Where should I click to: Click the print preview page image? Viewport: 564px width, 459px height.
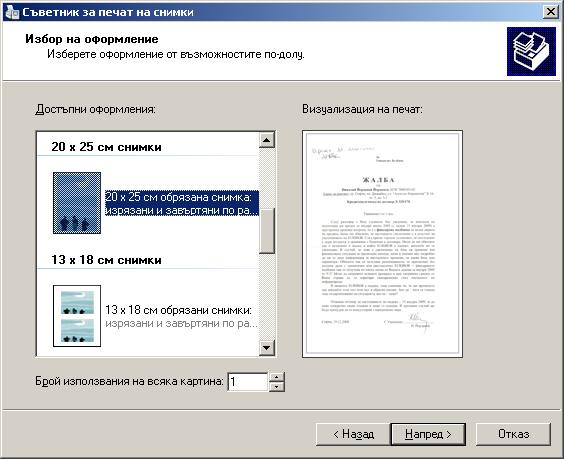(x=382, y=244)
